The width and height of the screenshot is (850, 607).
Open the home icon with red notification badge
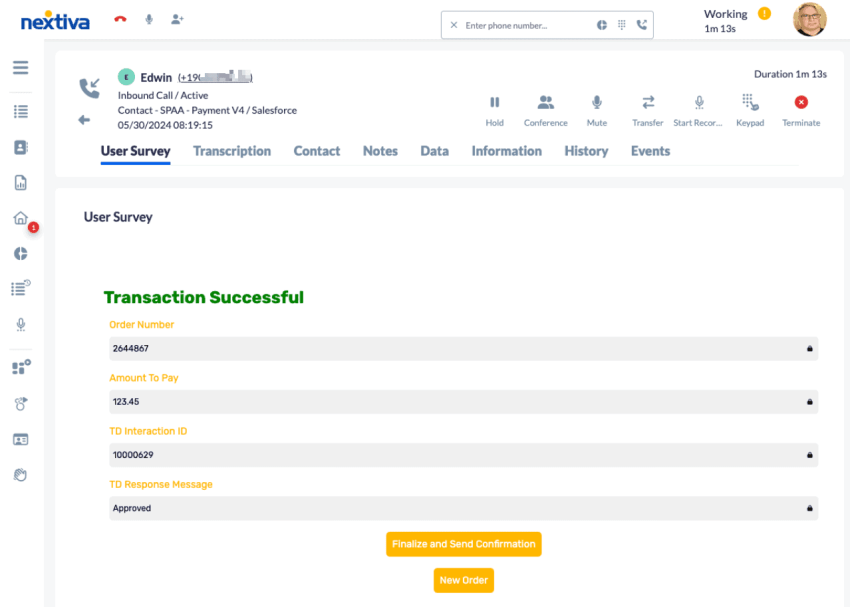[20, 217]
